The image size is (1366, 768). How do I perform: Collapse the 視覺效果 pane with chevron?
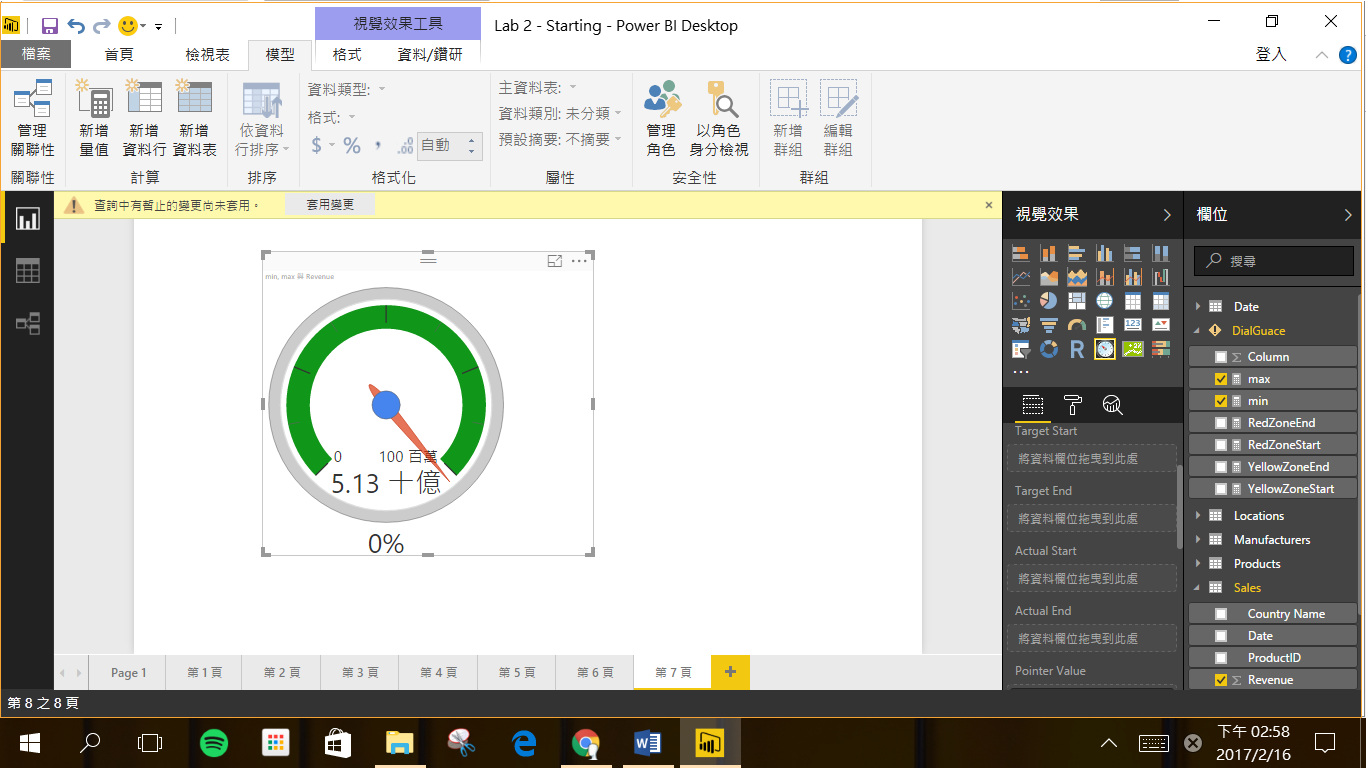click(x=1166, y=215)
